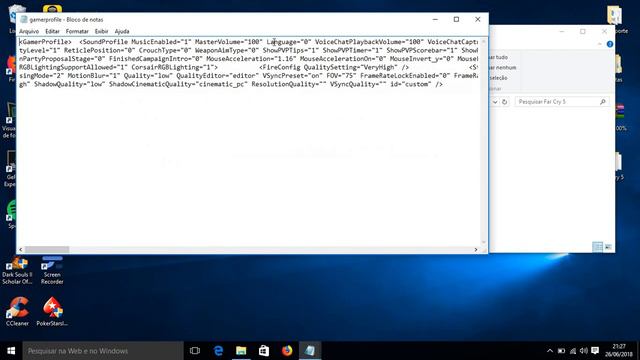Open the PokerStars desktop shortcut
The image size is (640, 360).
52,311
